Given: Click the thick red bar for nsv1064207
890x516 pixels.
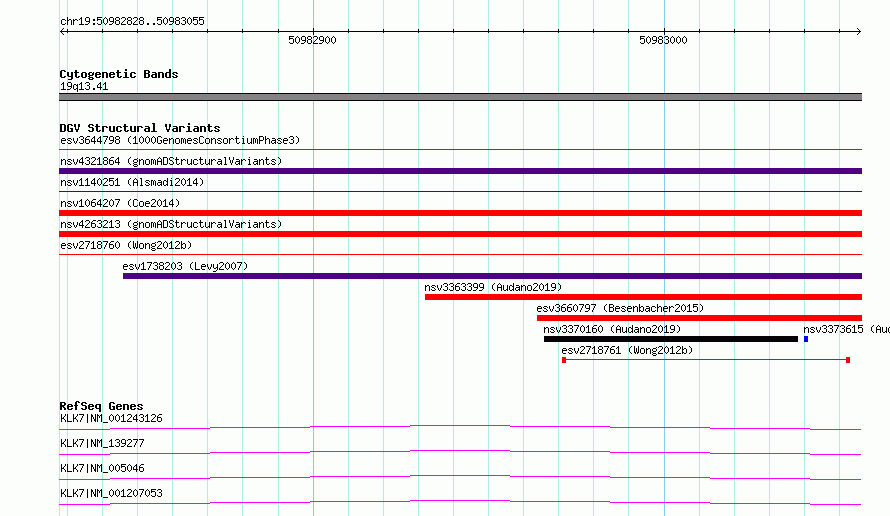Looking at the screenshot, I should click(x=460, y=213).
